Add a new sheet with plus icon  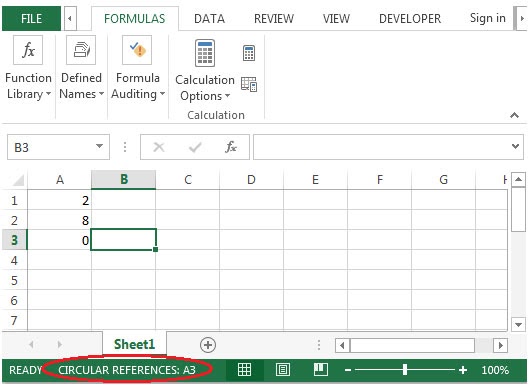(208, 345)
